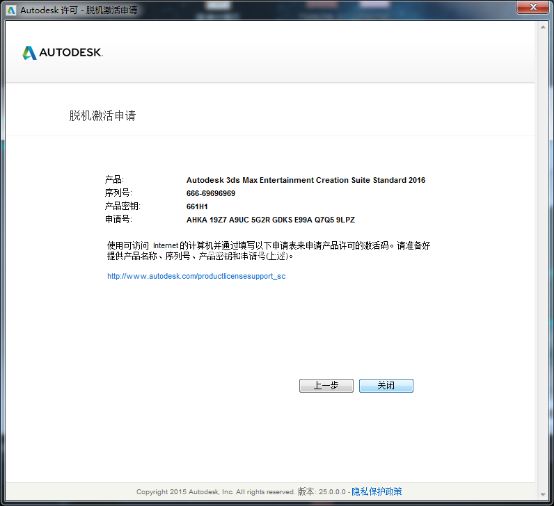Click the version 25.0.0.0 text
Image resolution: width=554 pixels, height=506 pixels.
click(322, 492)
